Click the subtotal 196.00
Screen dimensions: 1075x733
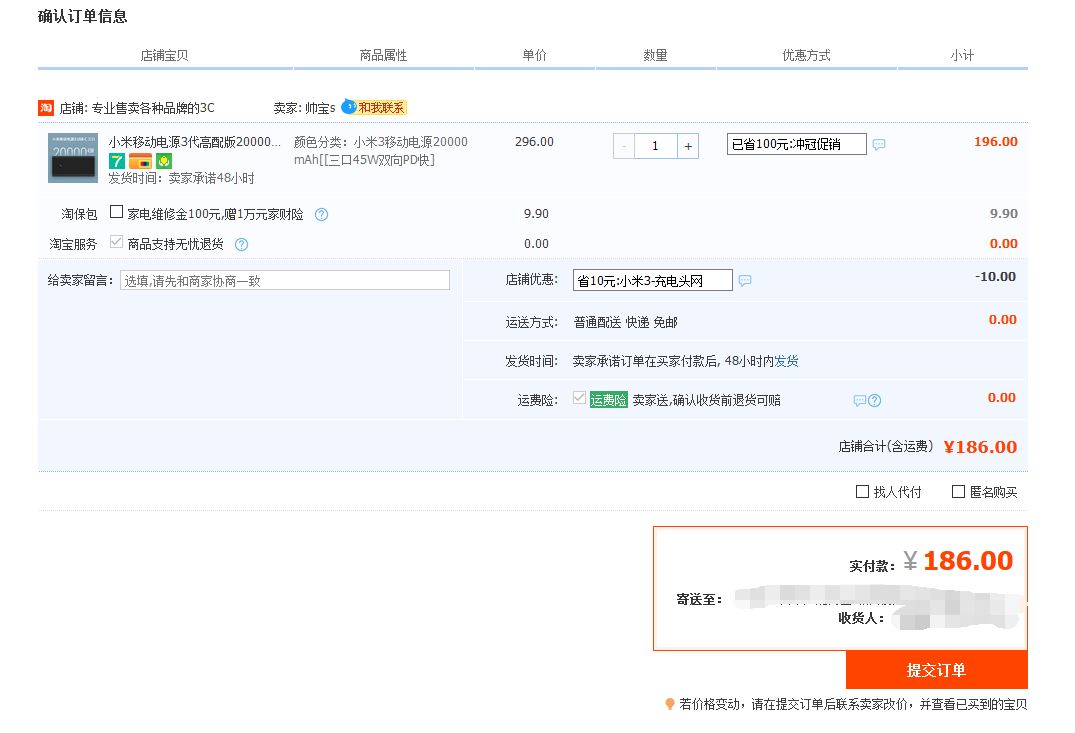(995, 141)
